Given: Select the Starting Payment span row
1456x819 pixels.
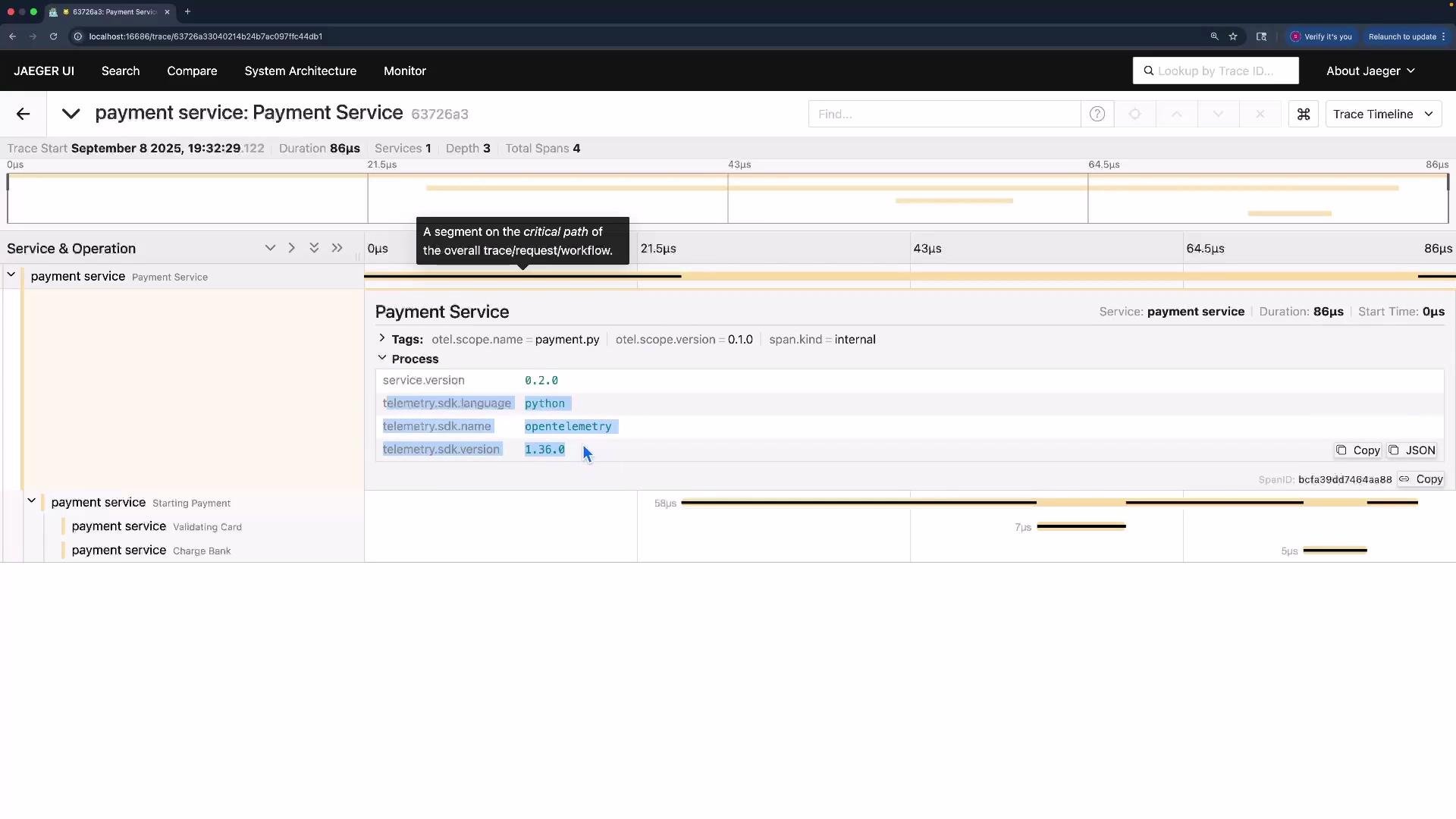Looking at the screenshot, I should point(182,503).
